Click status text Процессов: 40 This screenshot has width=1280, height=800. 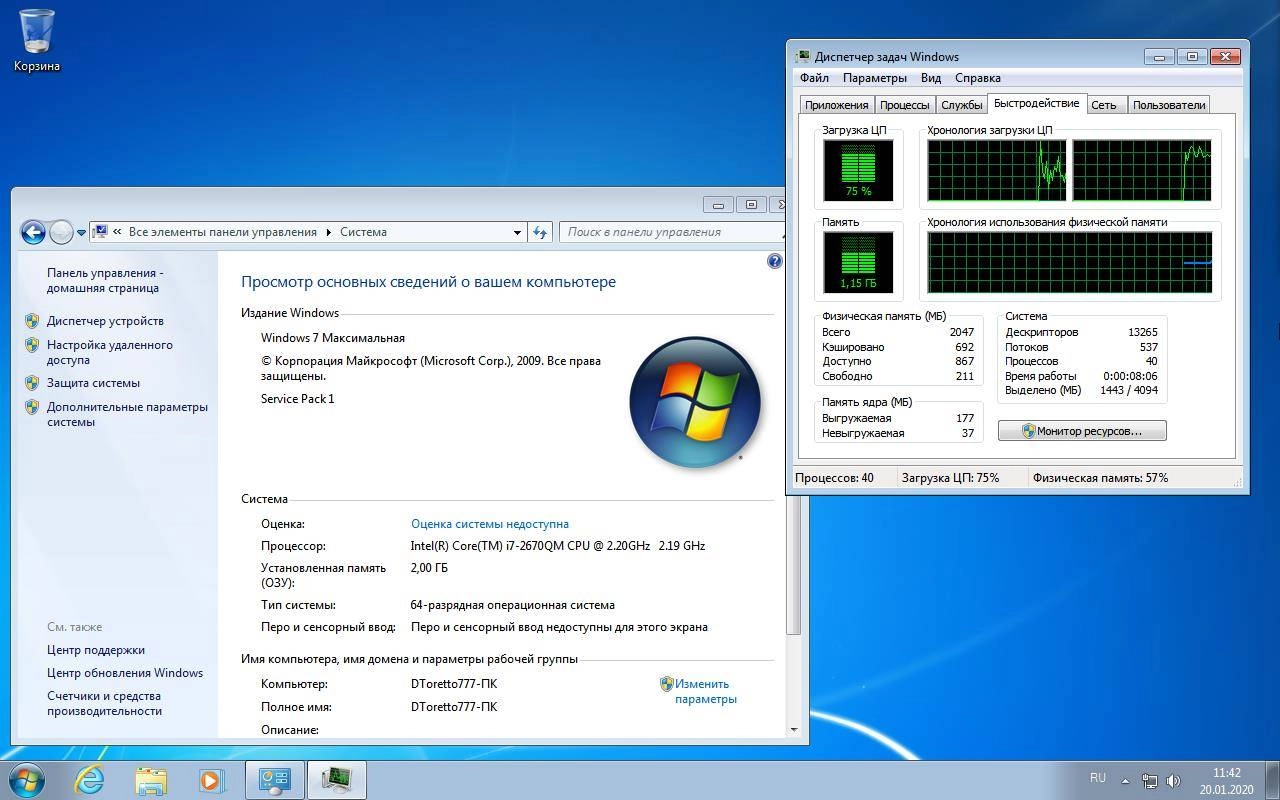click(x=834, y=478)
